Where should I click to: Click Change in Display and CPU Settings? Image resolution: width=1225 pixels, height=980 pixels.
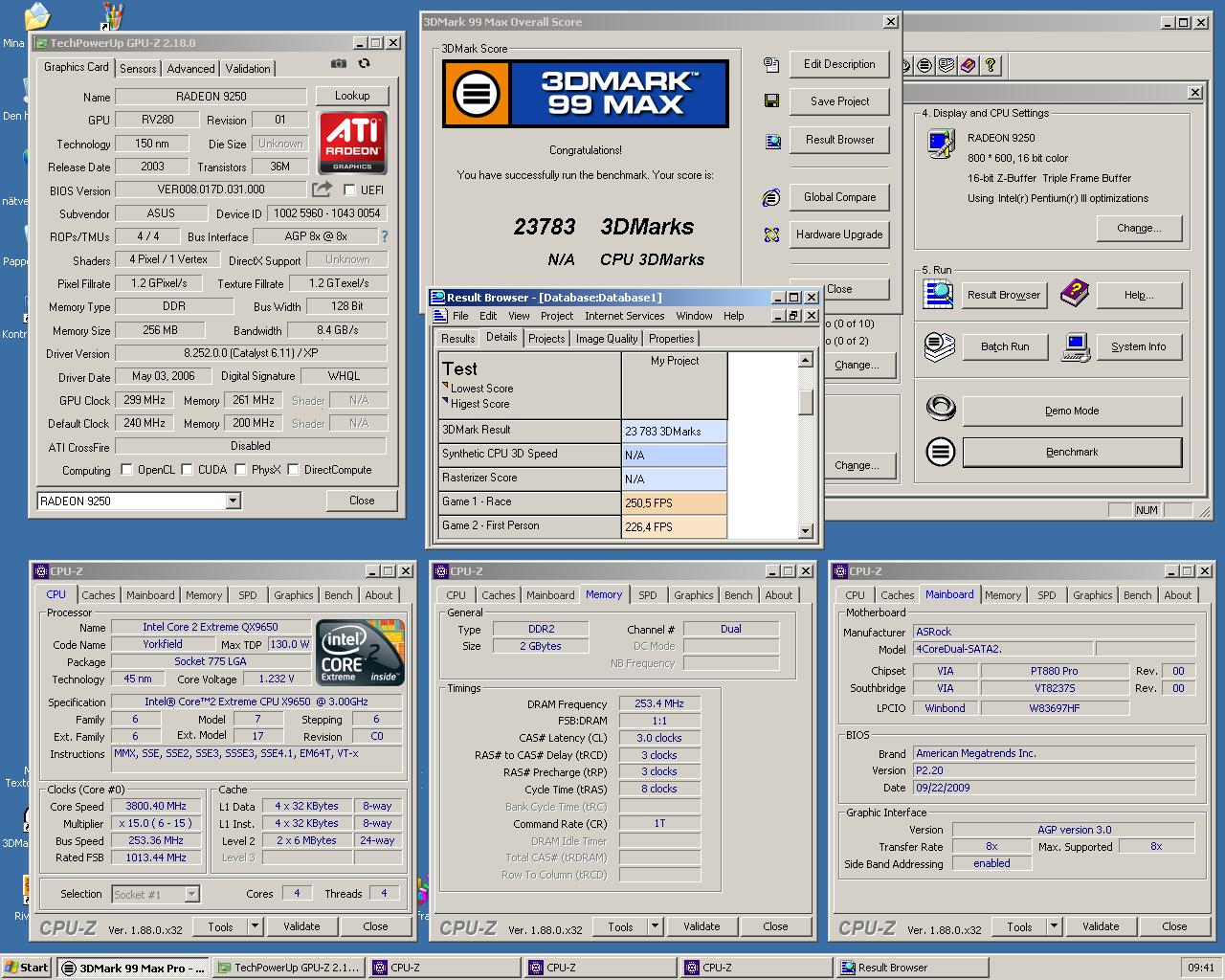1139,228
